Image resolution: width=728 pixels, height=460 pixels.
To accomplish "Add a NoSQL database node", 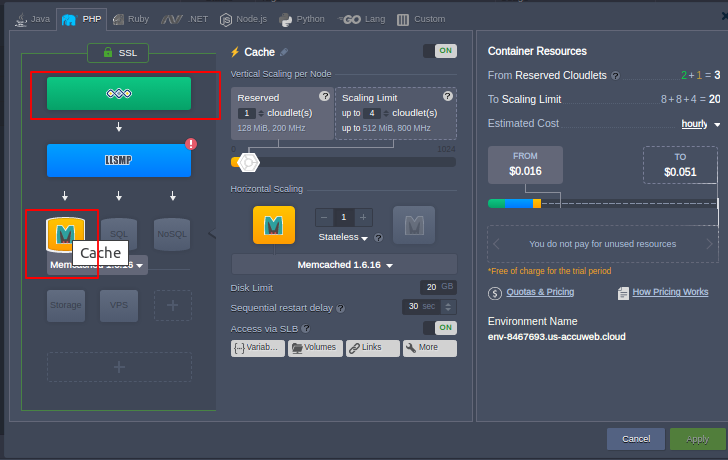I will tap(172, 205).
